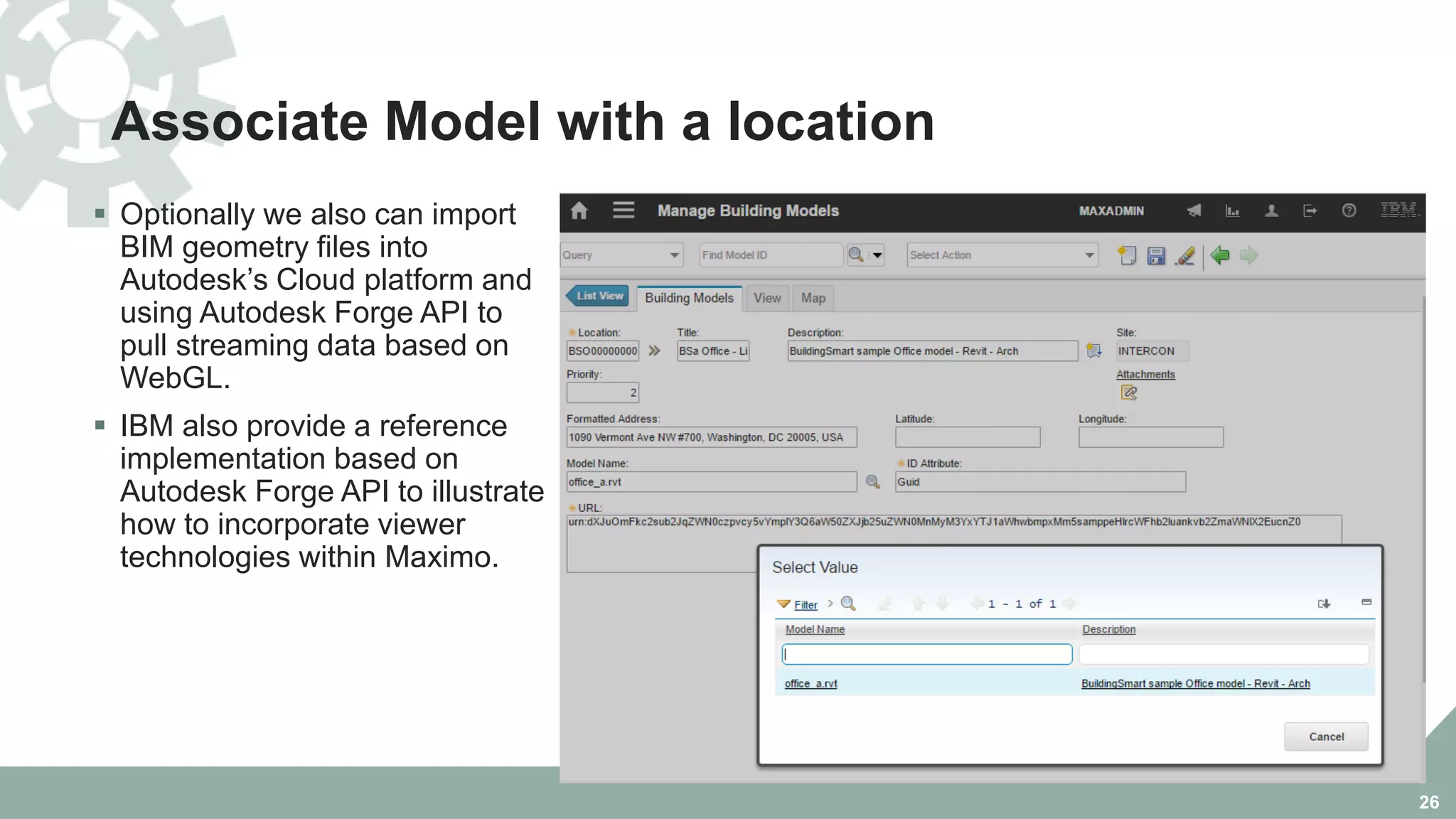This screenshot has width=1456, height=819.
Task: Click the Description input field
Action: [933, 350]
